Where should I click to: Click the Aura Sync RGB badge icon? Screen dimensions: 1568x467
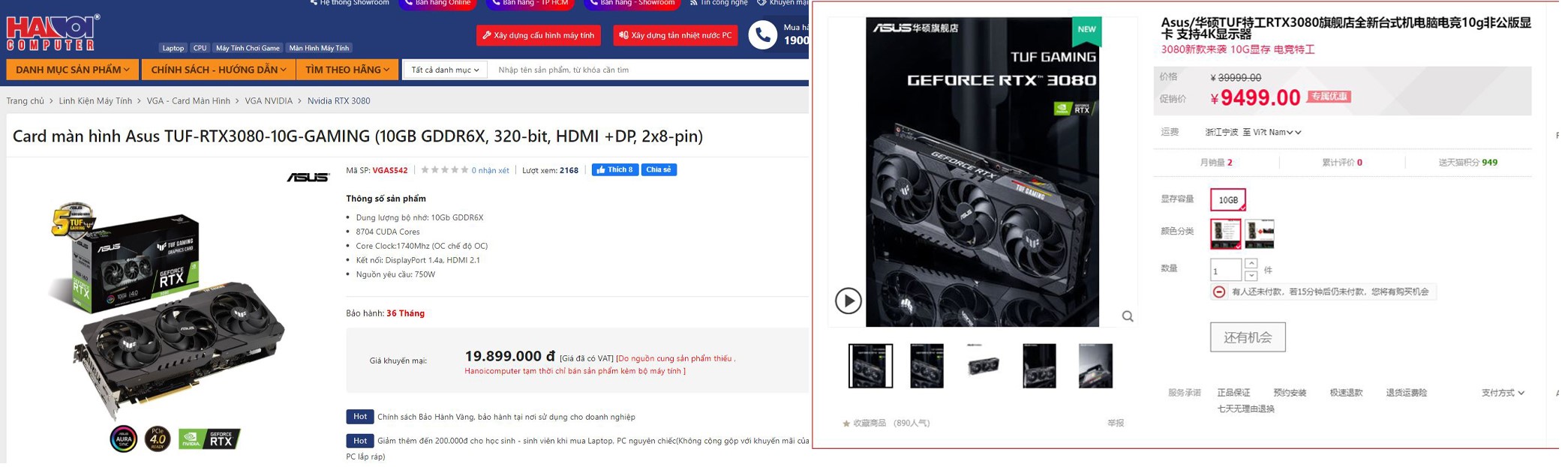click(x=124, y=441)
